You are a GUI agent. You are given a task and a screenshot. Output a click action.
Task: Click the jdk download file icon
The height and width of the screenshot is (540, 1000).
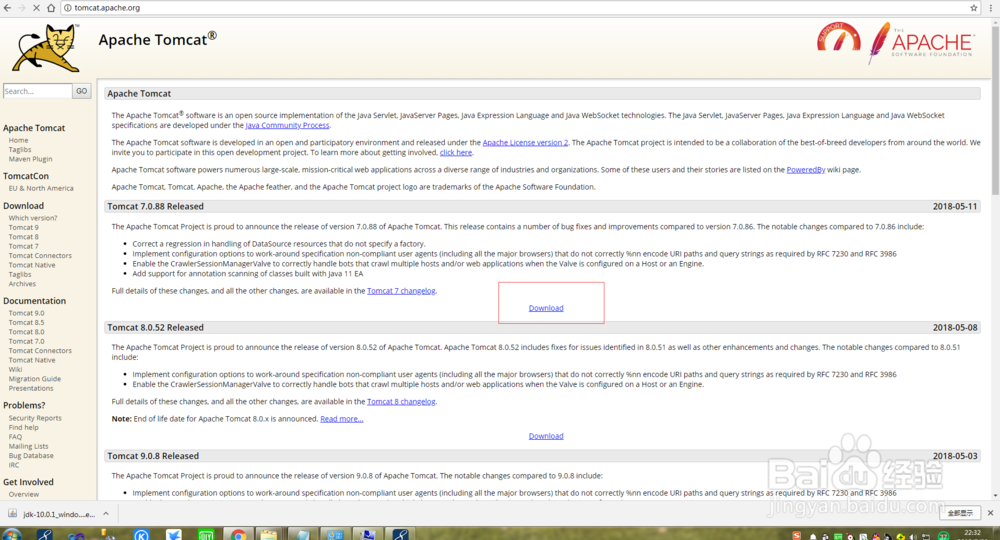[12, 513]
